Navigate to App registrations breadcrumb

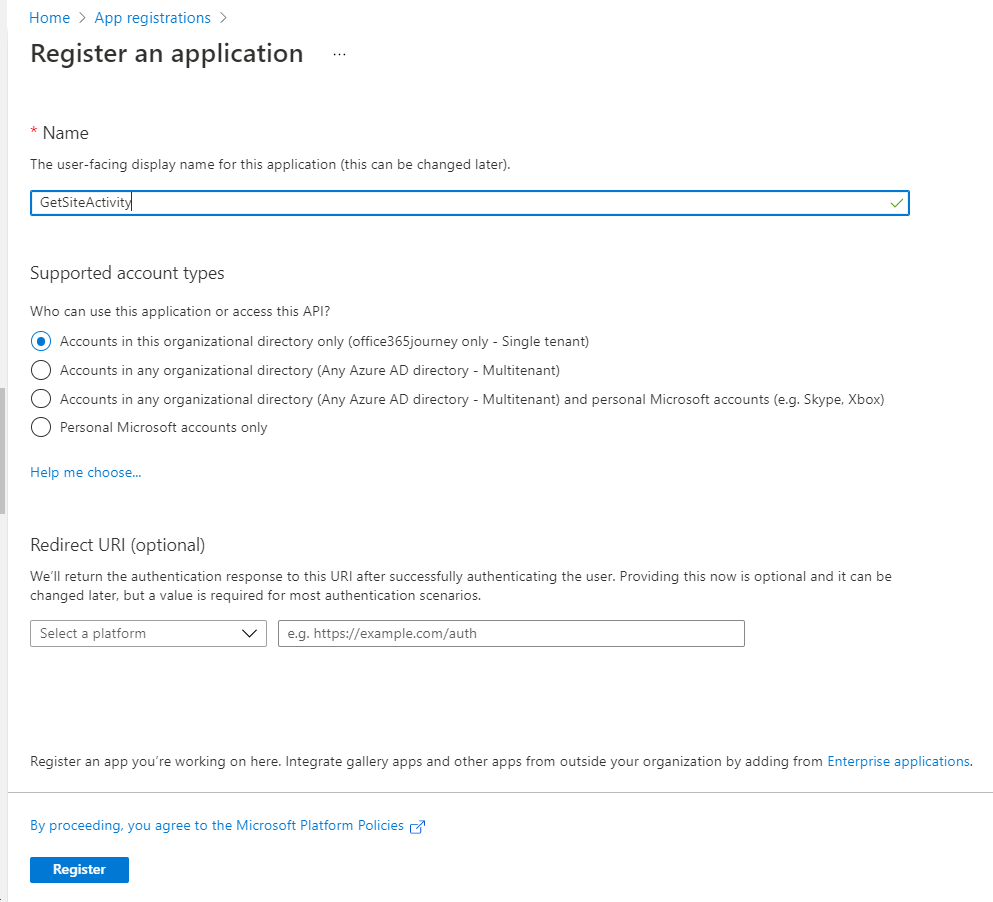153,18
